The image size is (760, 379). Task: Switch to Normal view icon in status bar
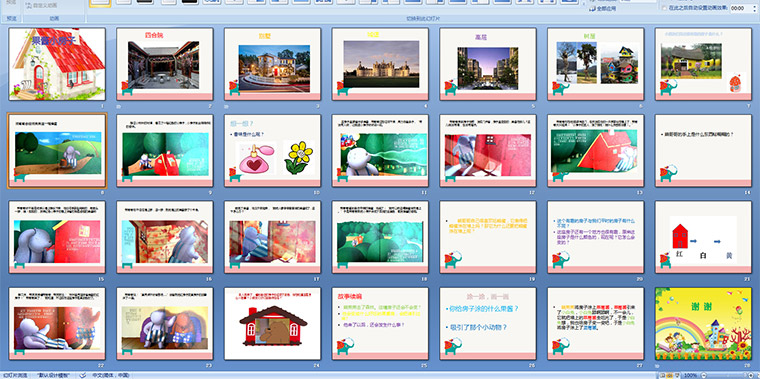(662, 376)
